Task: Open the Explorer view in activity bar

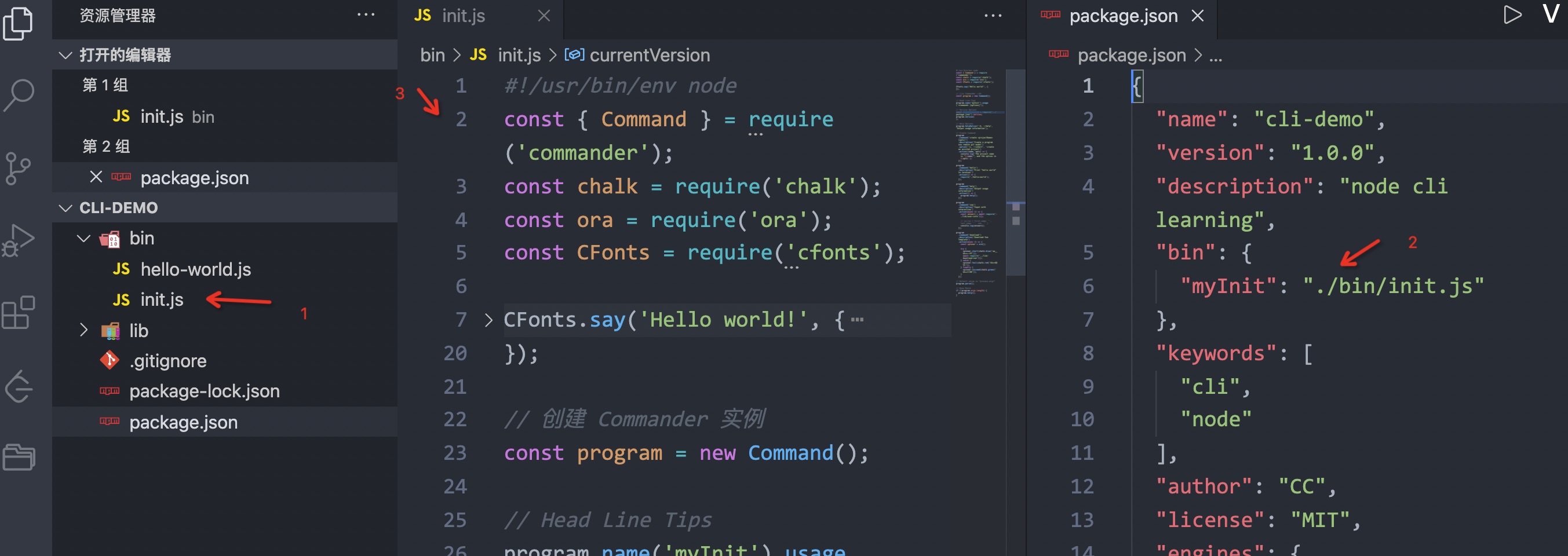Action: click(19, 23)
